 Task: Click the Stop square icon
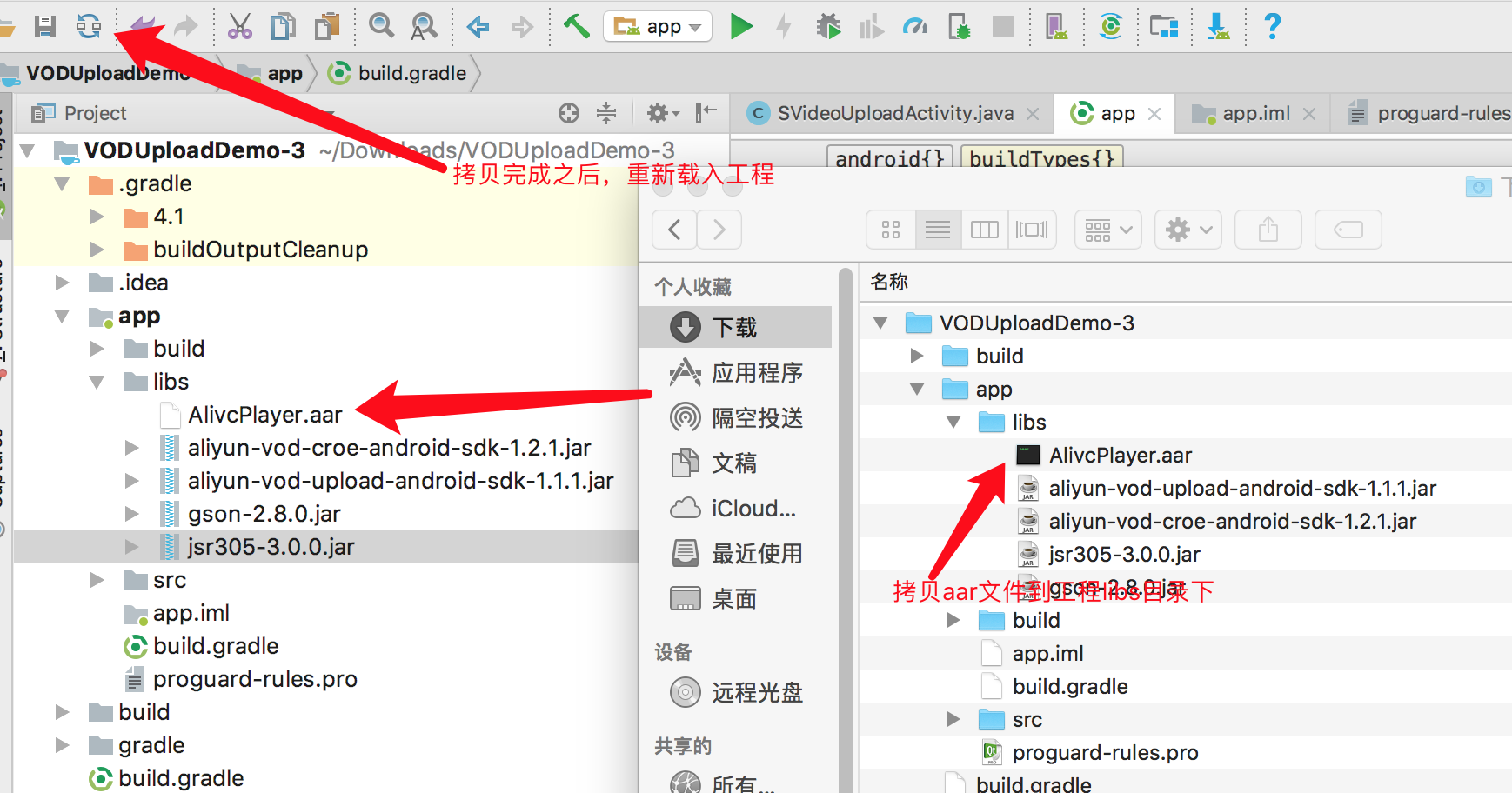pos(1003,26)
